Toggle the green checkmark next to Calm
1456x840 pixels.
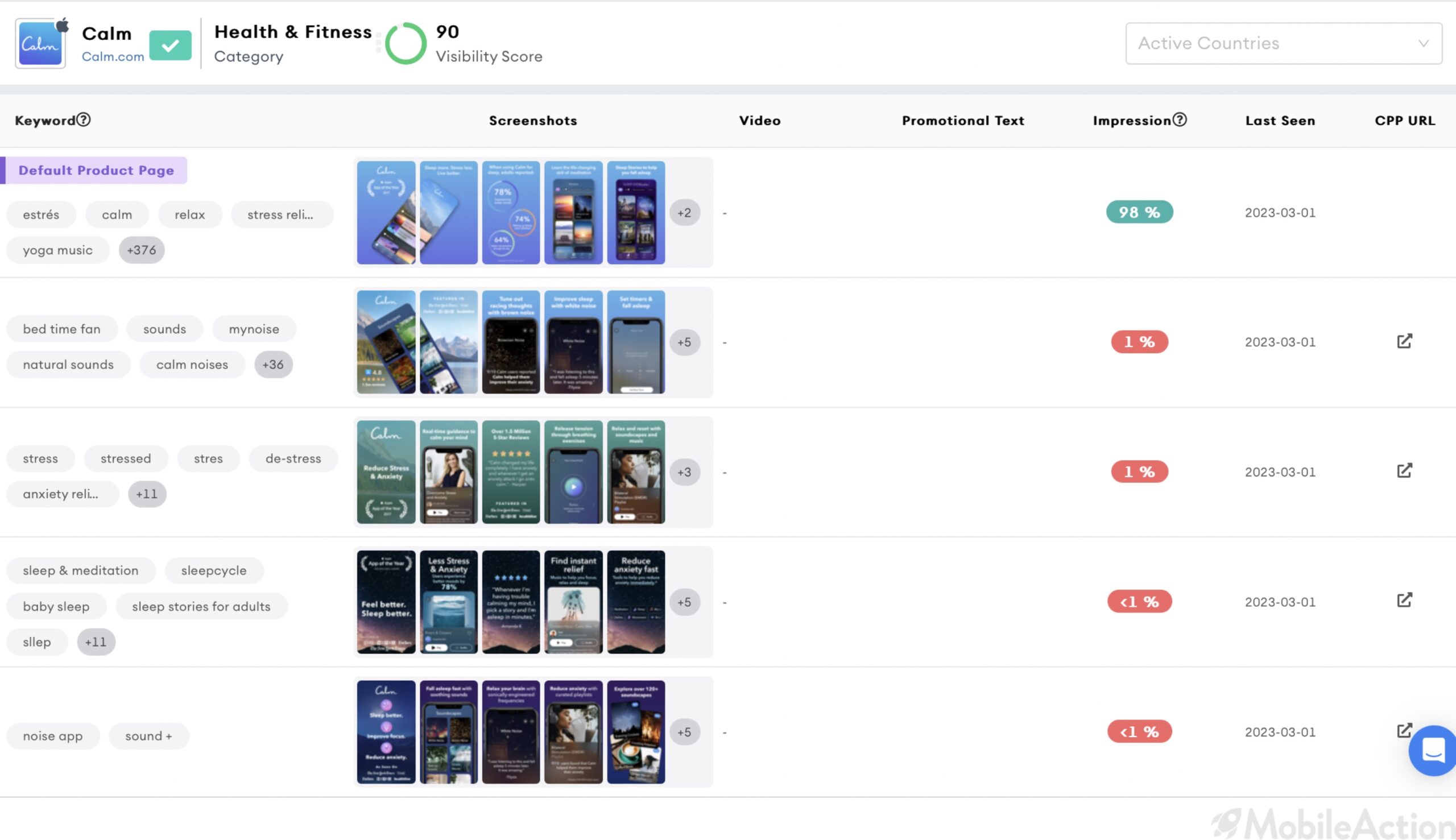(x=170, y=45)
